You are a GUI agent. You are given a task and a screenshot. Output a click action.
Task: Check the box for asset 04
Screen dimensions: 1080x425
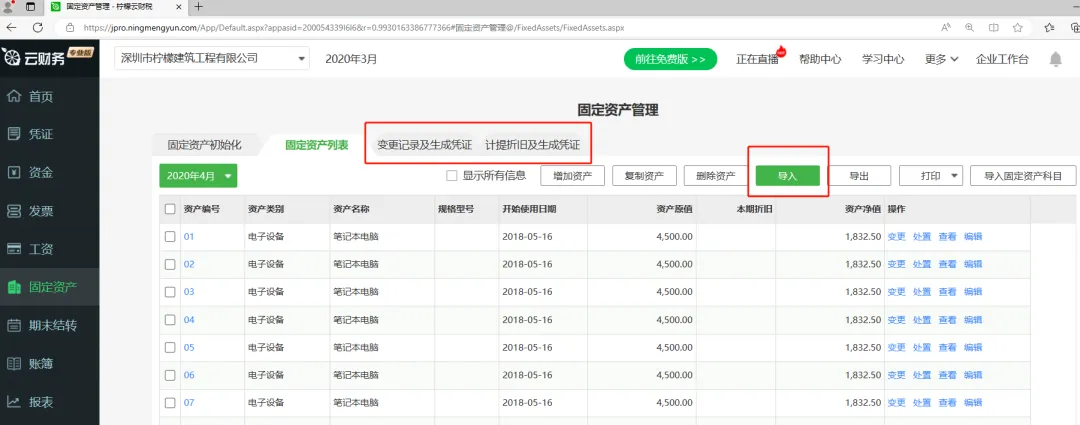170,320
